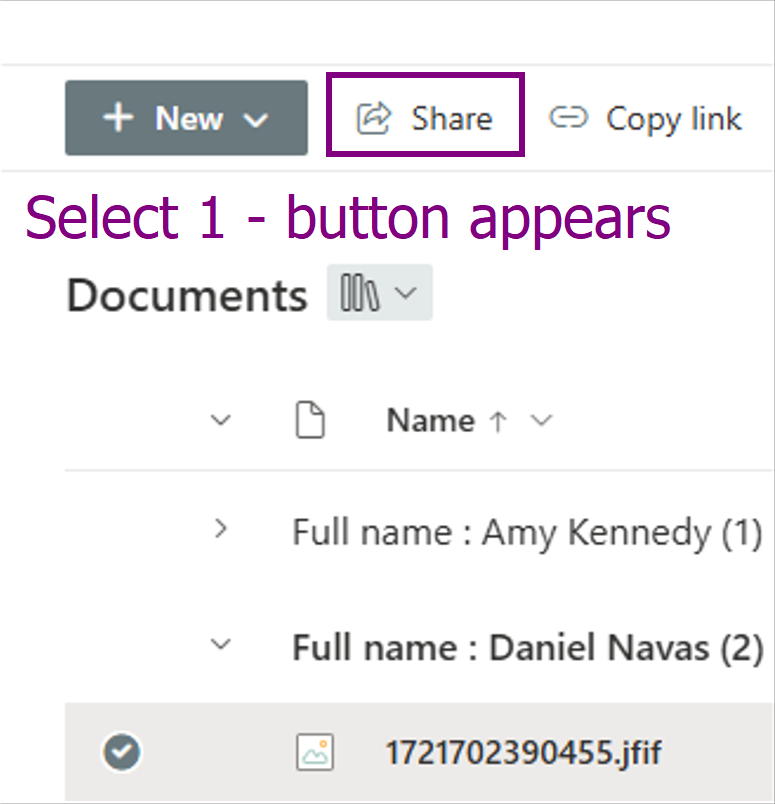Click the Share button

425,118
